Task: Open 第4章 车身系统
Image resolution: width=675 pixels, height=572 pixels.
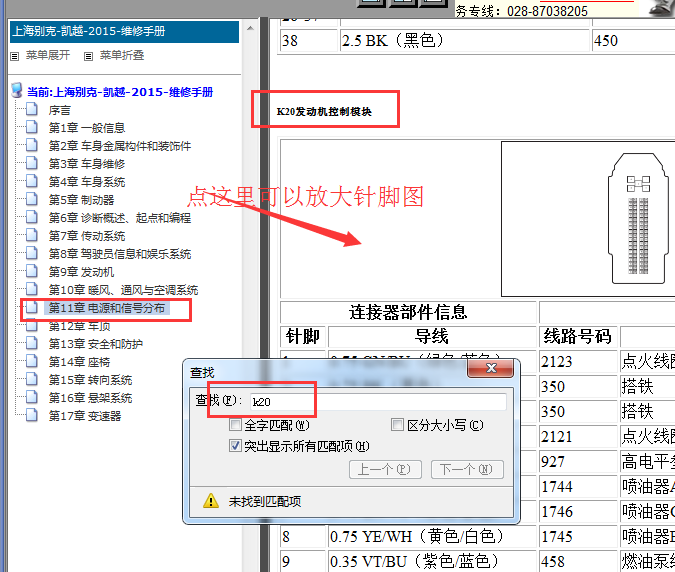Action: click(x=87, y=182)
